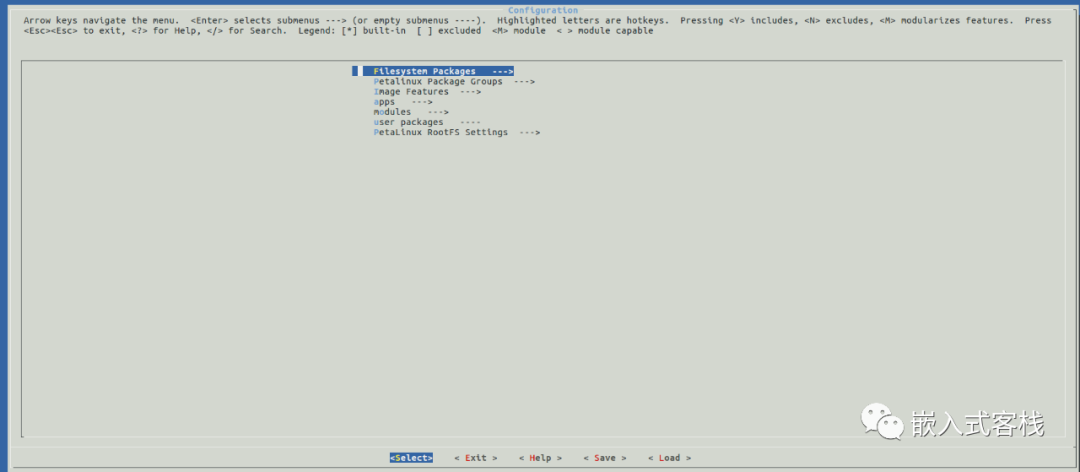Image resolution: width=1080 pixels, height=472 pixels.
Task: Click the Select button
Action: point(411,458)
